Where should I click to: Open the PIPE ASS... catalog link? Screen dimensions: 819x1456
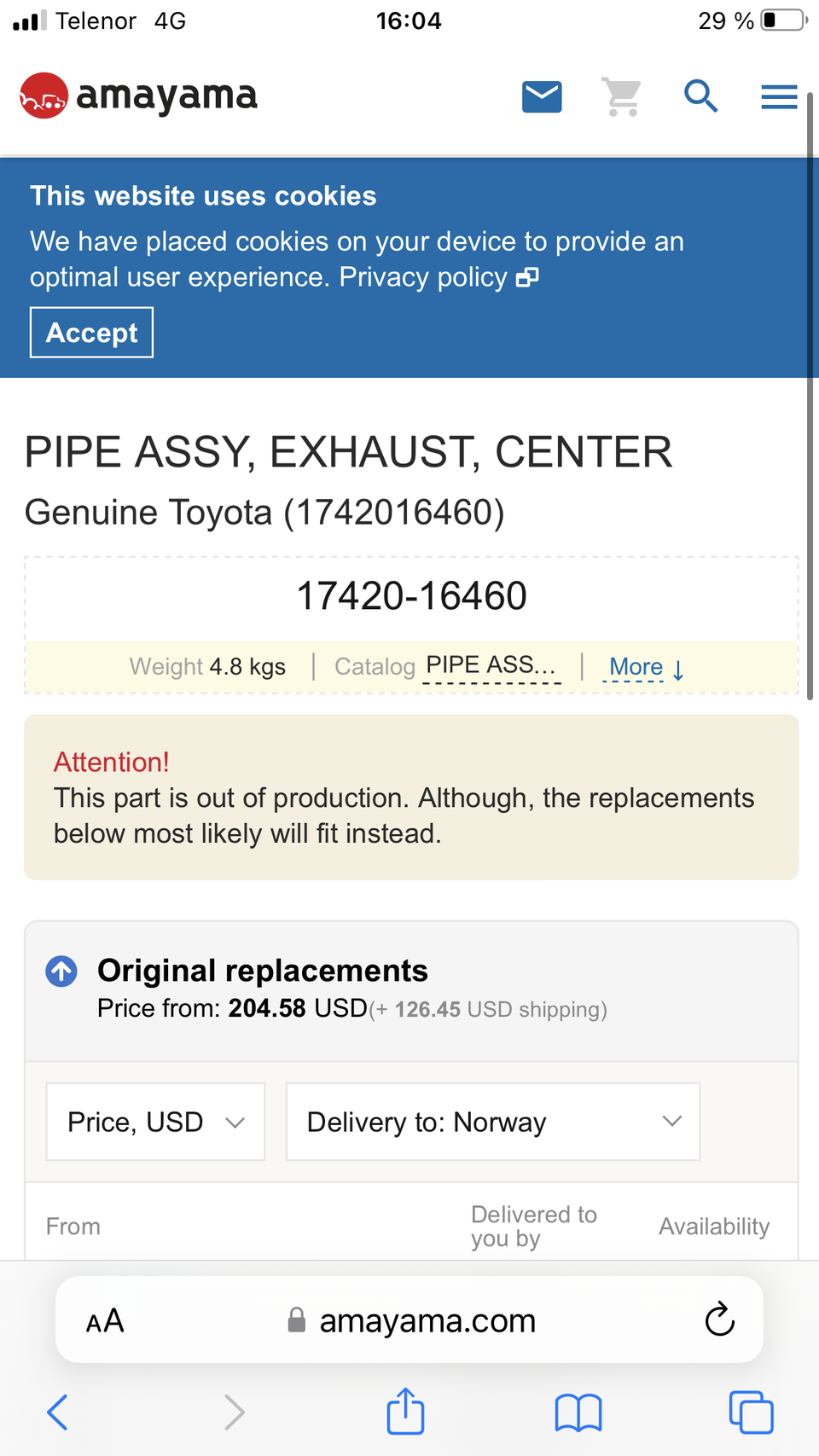point(491,665)
